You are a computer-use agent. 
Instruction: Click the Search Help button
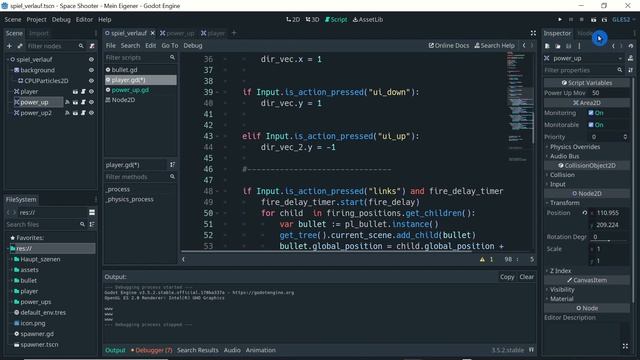494,45
